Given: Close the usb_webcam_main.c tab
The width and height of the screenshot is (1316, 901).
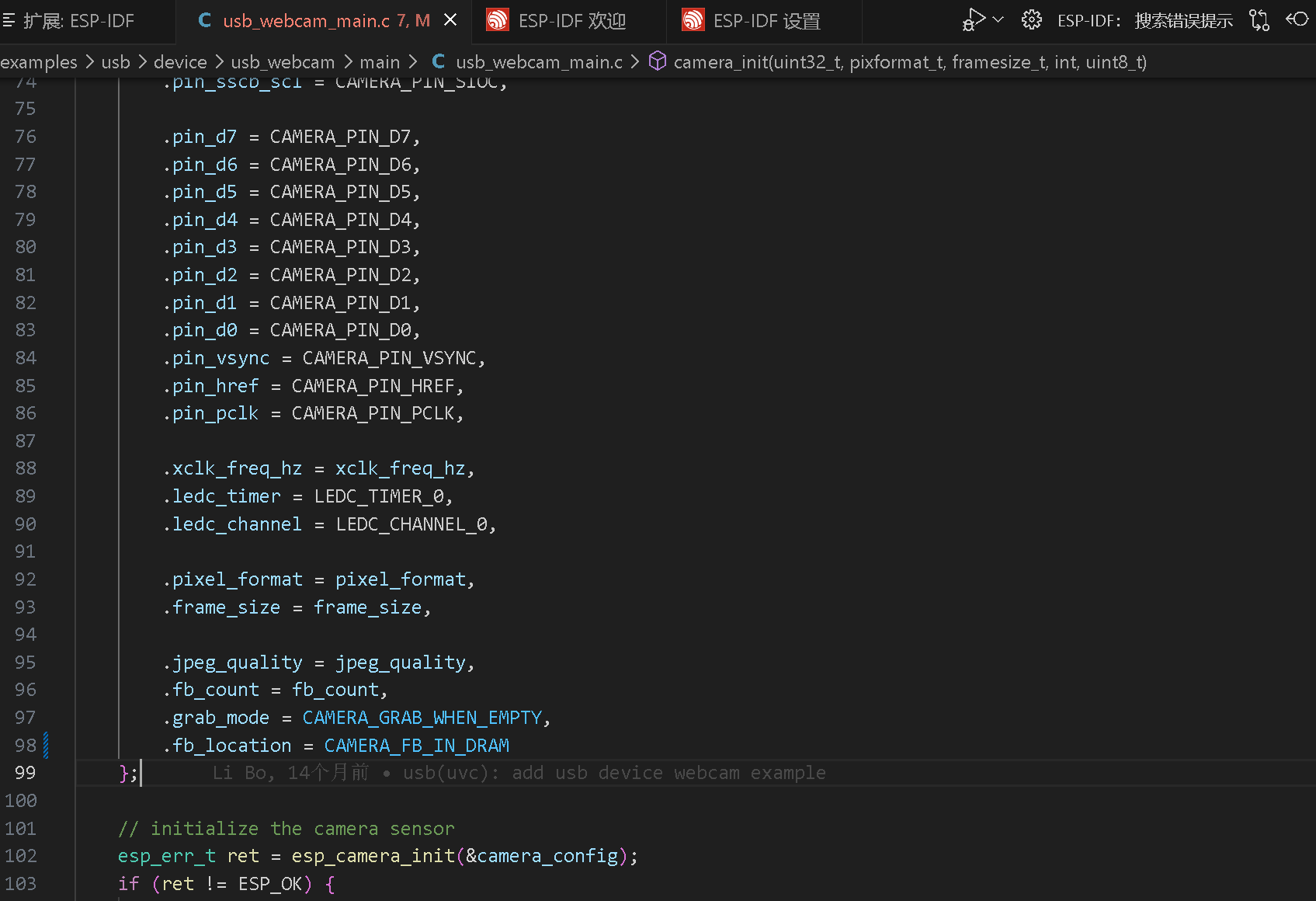Looking at the screenshot, I should (450, 21).
